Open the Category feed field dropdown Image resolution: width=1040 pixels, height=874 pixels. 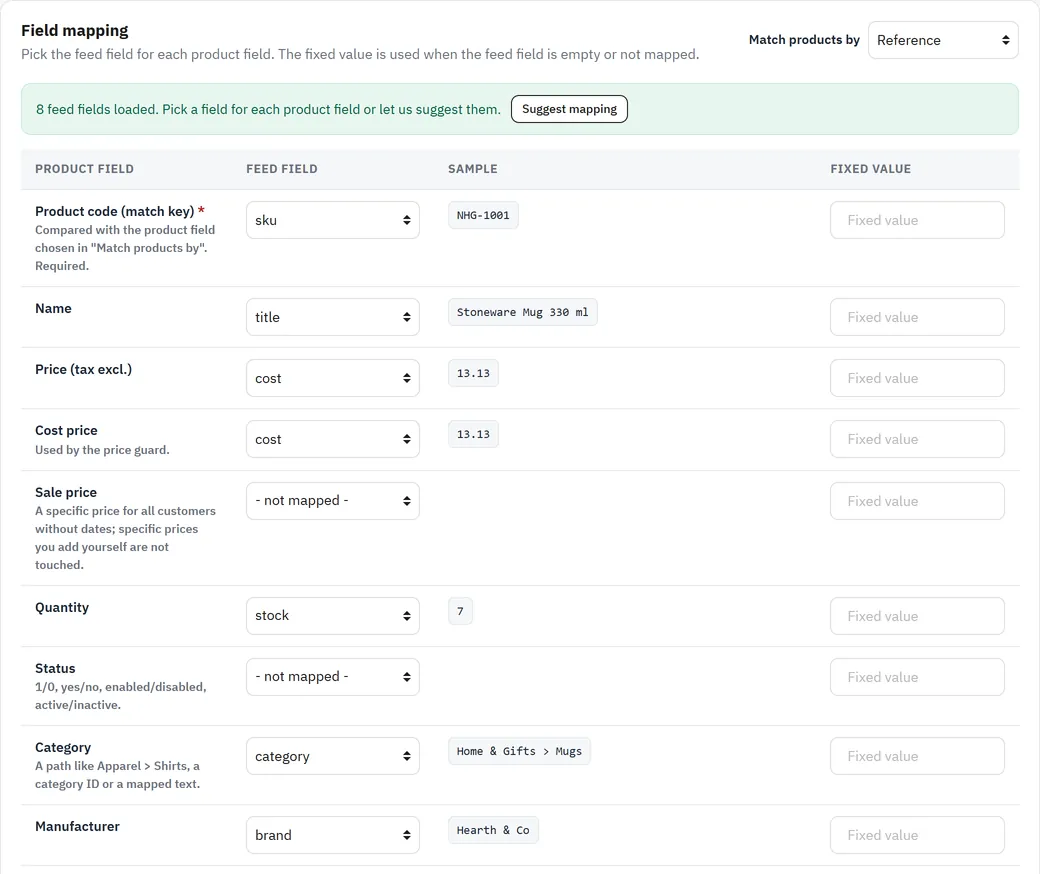point(333,756)
